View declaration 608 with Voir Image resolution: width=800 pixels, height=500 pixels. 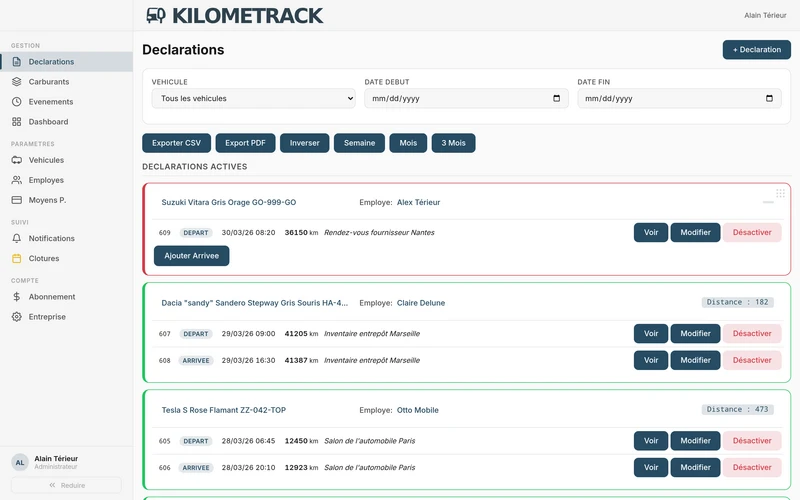point(651,360)
